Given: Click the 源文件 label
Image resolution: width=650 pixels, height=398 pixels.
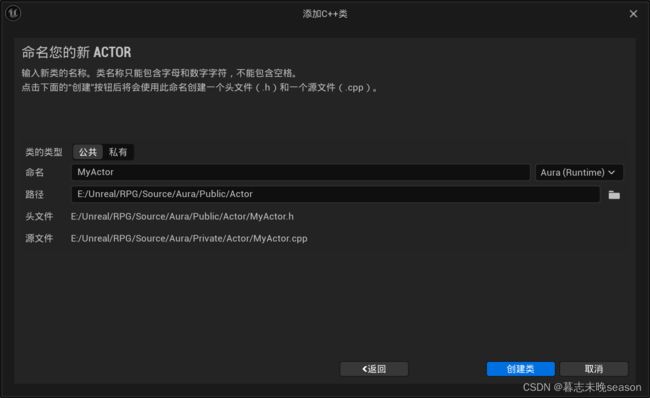Looking at the screenshot, I should click(x=39, y=238).
